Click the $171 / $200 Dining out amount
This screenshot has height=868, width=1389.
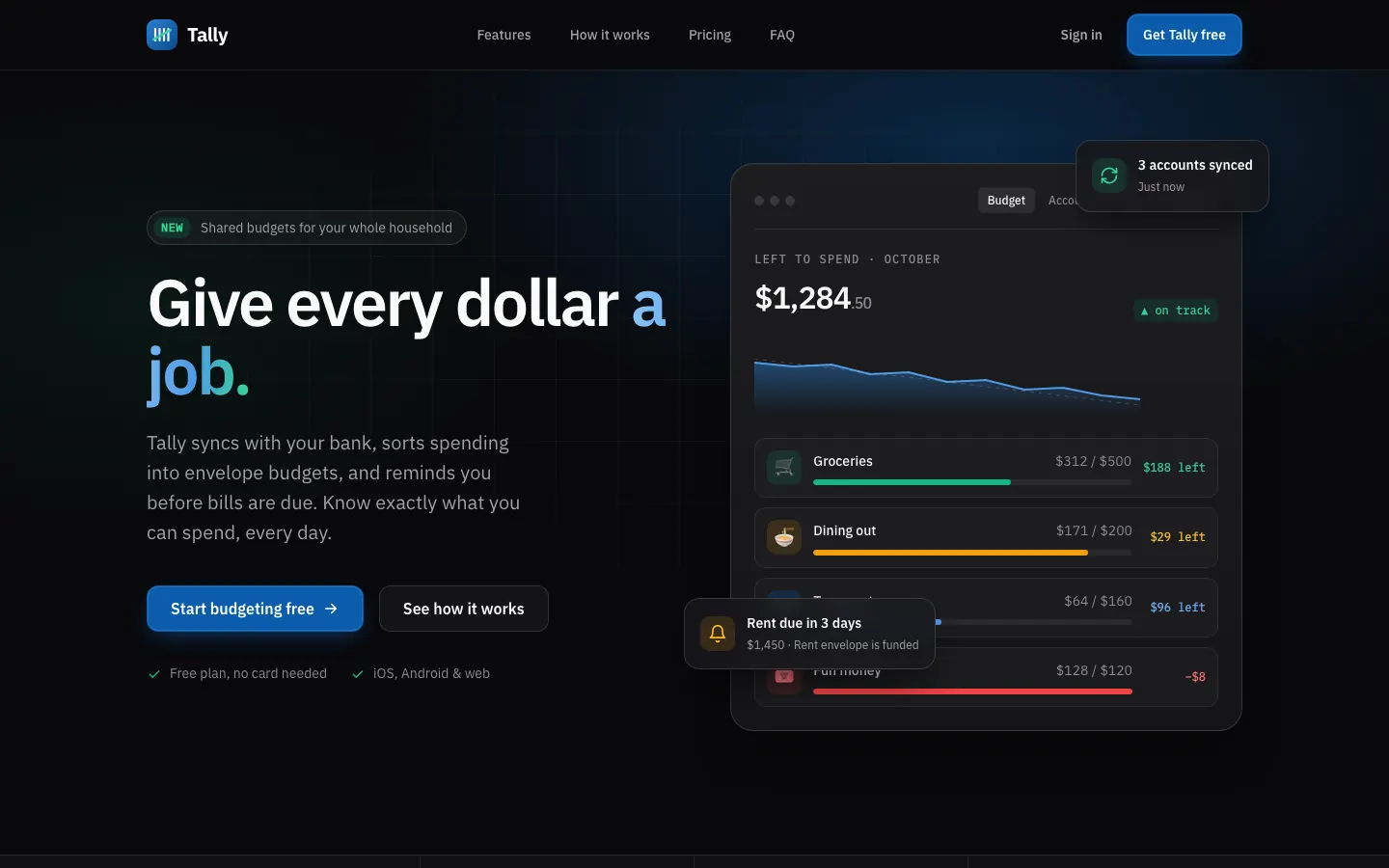pyautogui.click(x=1094, y=530)
